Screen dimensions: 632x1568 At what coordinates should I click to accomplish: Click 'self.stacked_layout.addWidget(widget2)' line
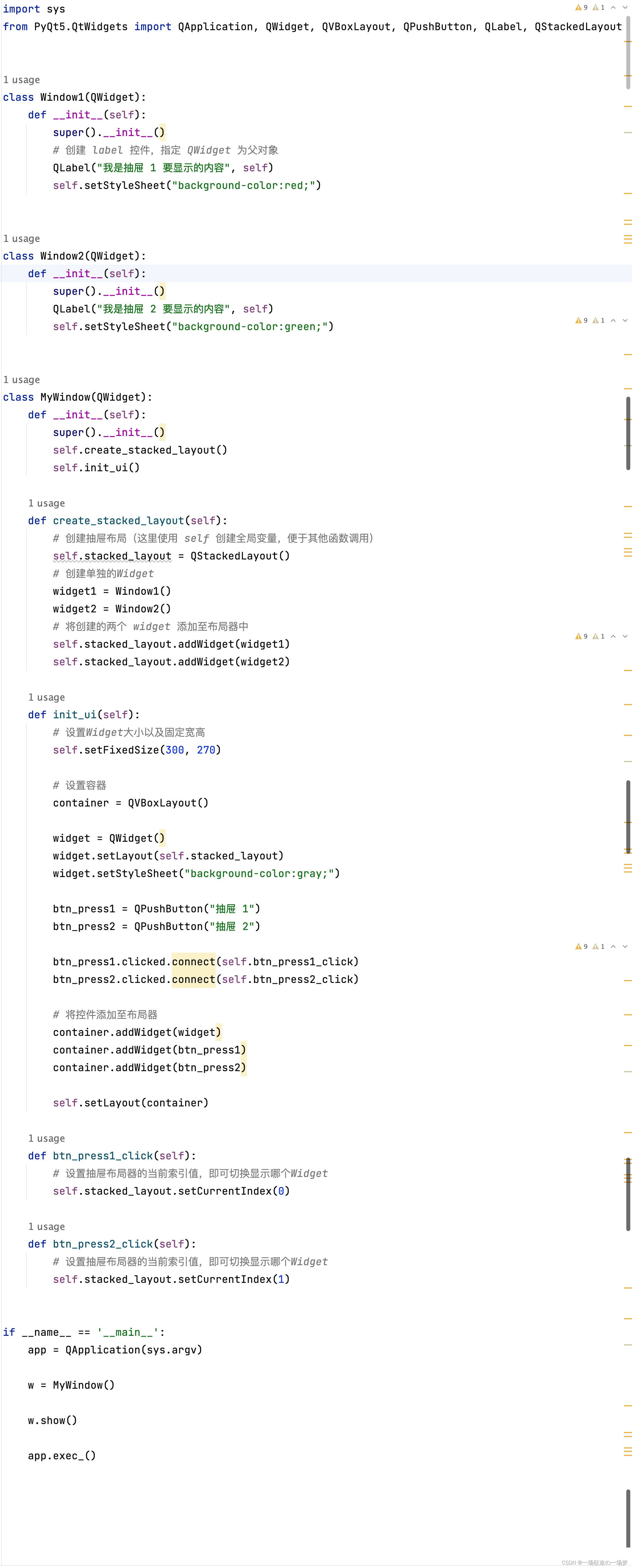[x=172, y=662]
